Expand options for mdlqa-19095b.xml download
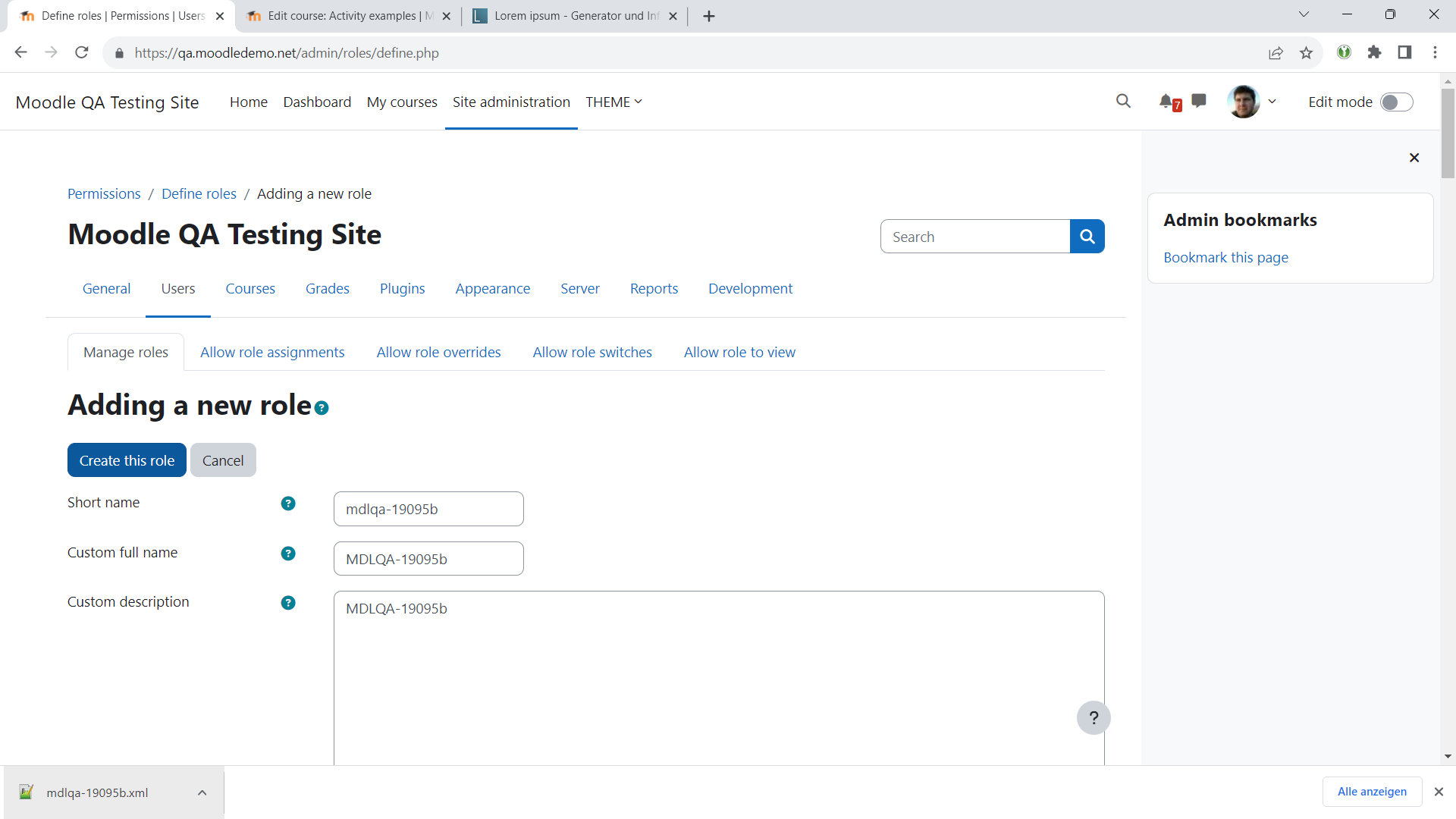This screenshot has height=819, width=1456. (x=202, y=792)
